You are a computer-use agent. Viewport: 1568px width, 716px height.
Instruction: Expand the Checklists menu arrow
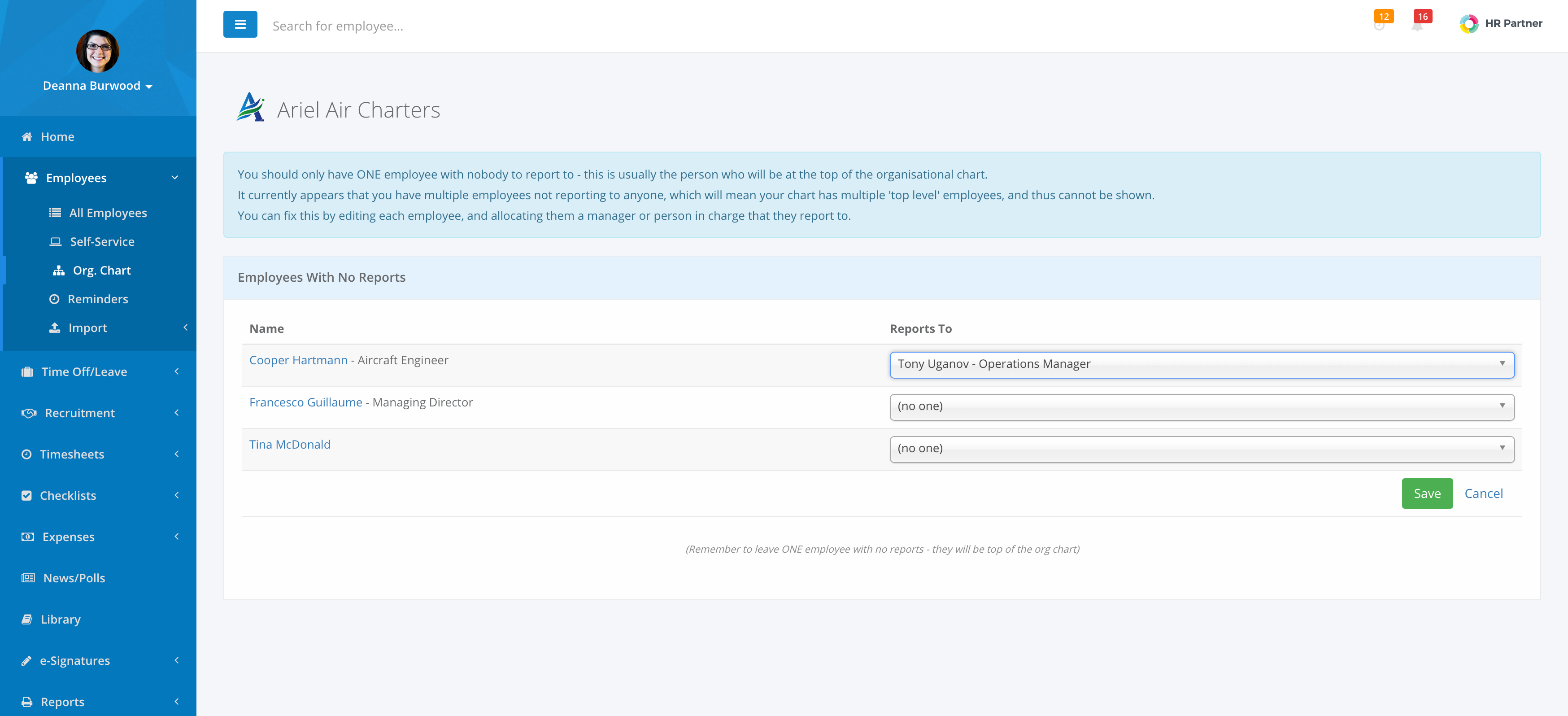(x=177, y=496)
